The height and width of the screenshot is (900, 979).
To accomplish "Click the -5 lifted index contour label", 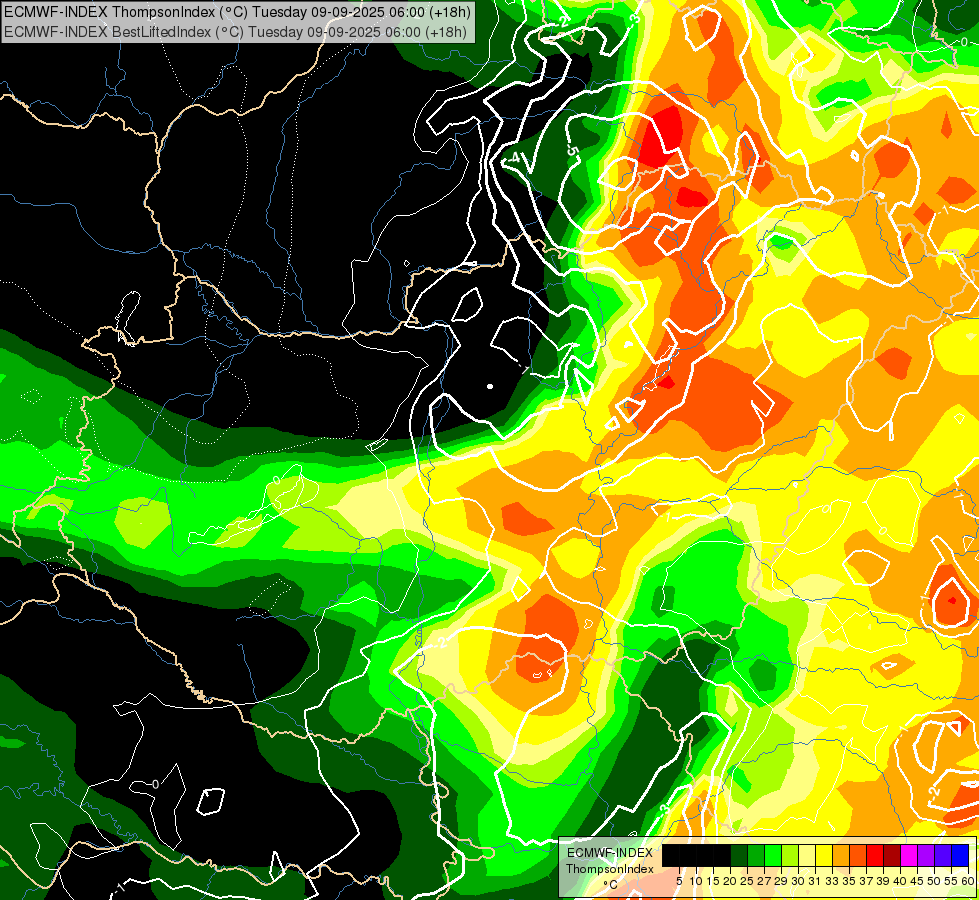I will 573,151.
